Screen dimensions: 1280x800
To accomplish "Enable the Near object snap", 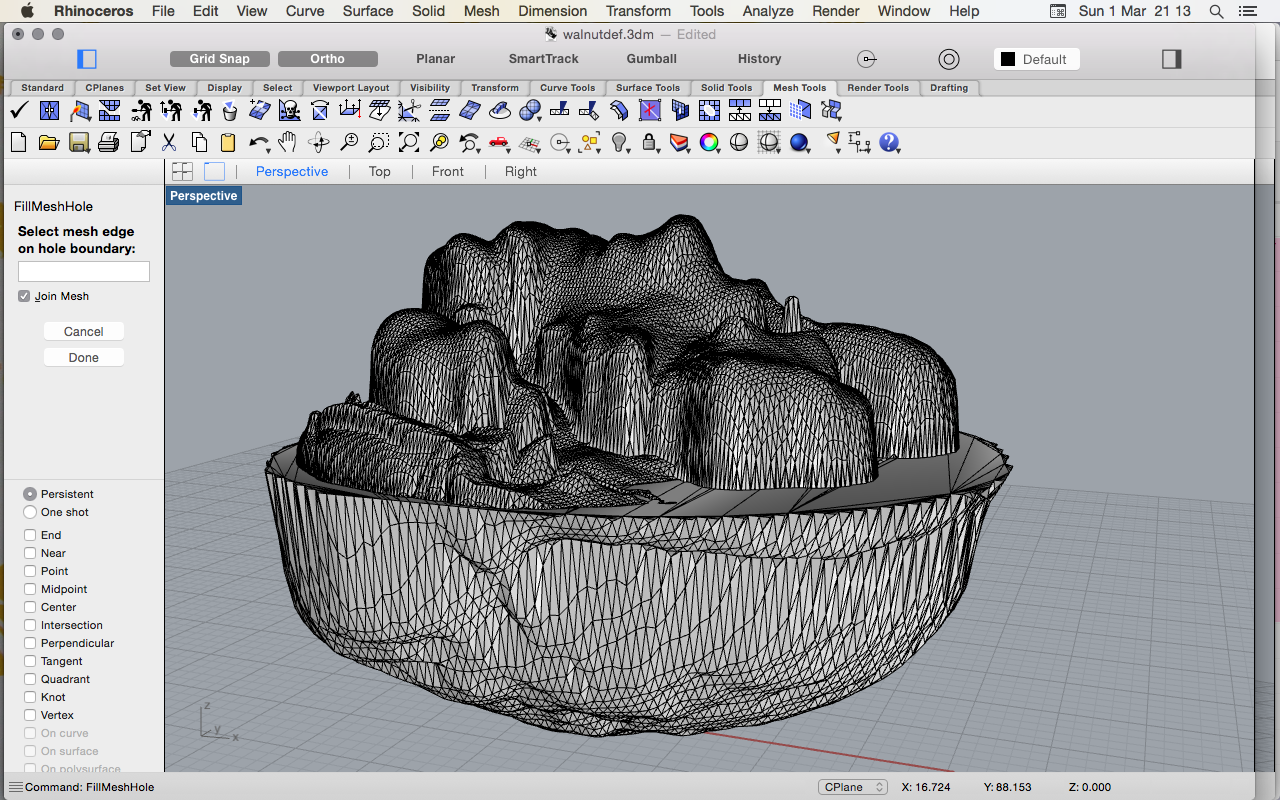I will coord(30,553).
